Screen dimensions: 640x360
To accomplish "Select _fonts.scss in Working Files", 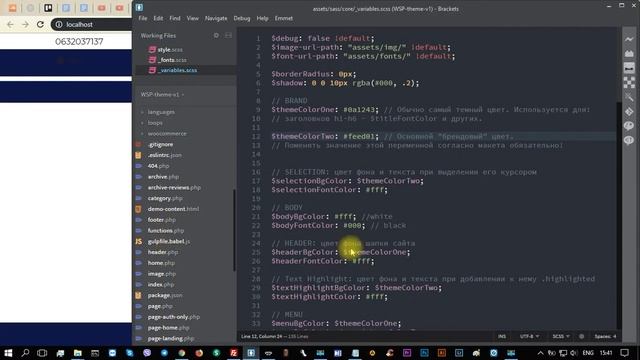I will [x=172, y=60].
